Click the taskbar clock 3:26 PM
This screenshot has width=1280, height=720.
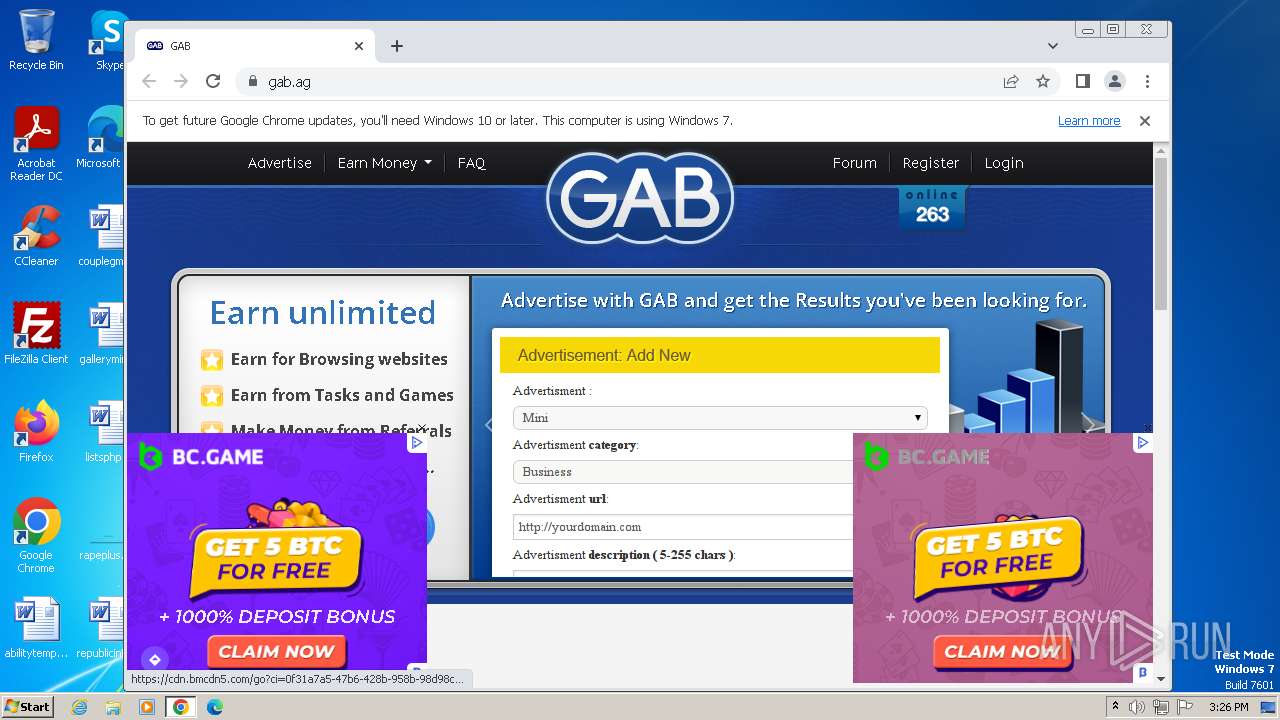pyautogui.click(x=1228, y=707)
